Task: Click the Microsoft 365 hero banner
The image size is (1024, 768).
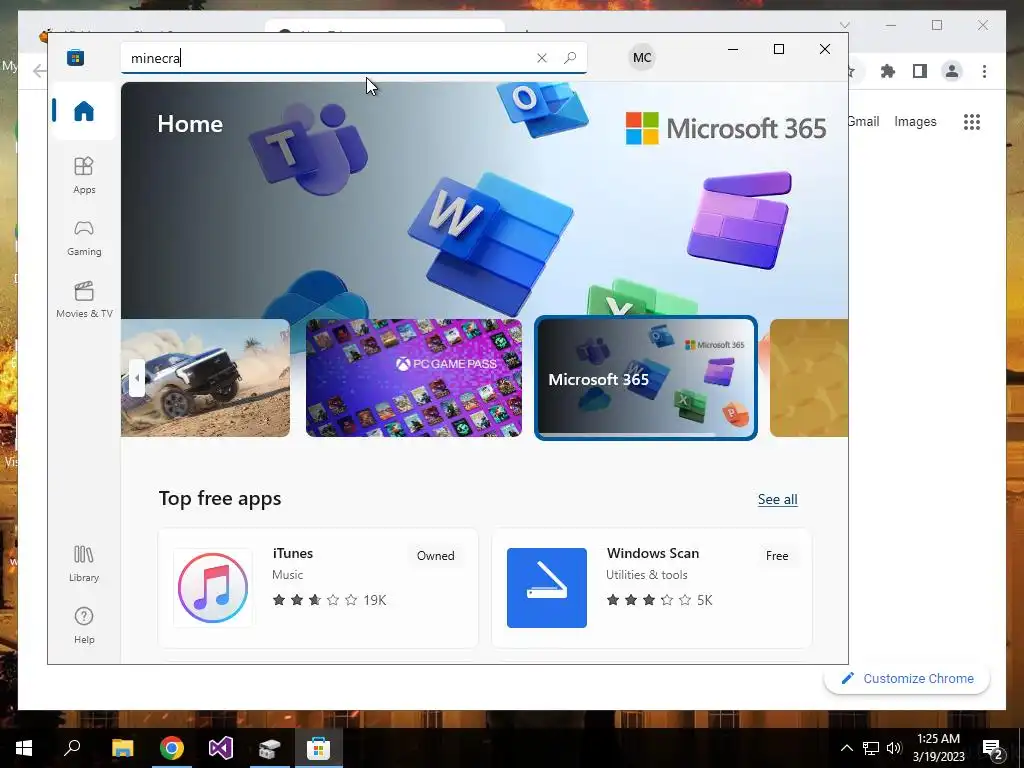Action: coord(484,199)
